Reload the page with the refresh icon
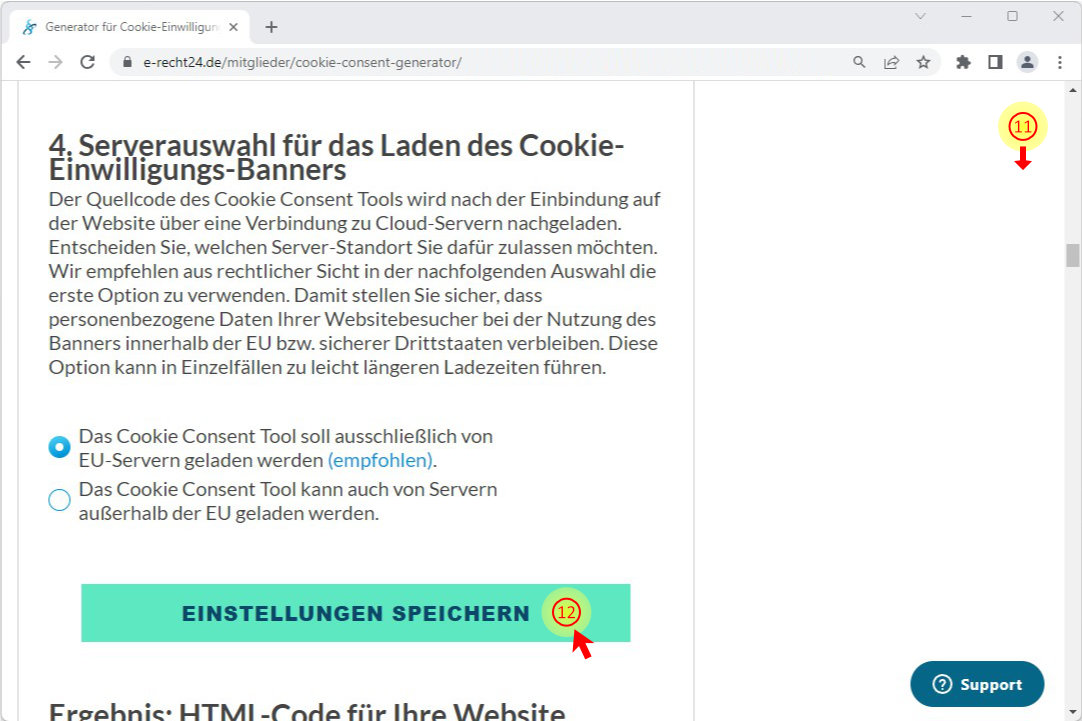This screenshot has height=721, width=1082. coord(88,62)
